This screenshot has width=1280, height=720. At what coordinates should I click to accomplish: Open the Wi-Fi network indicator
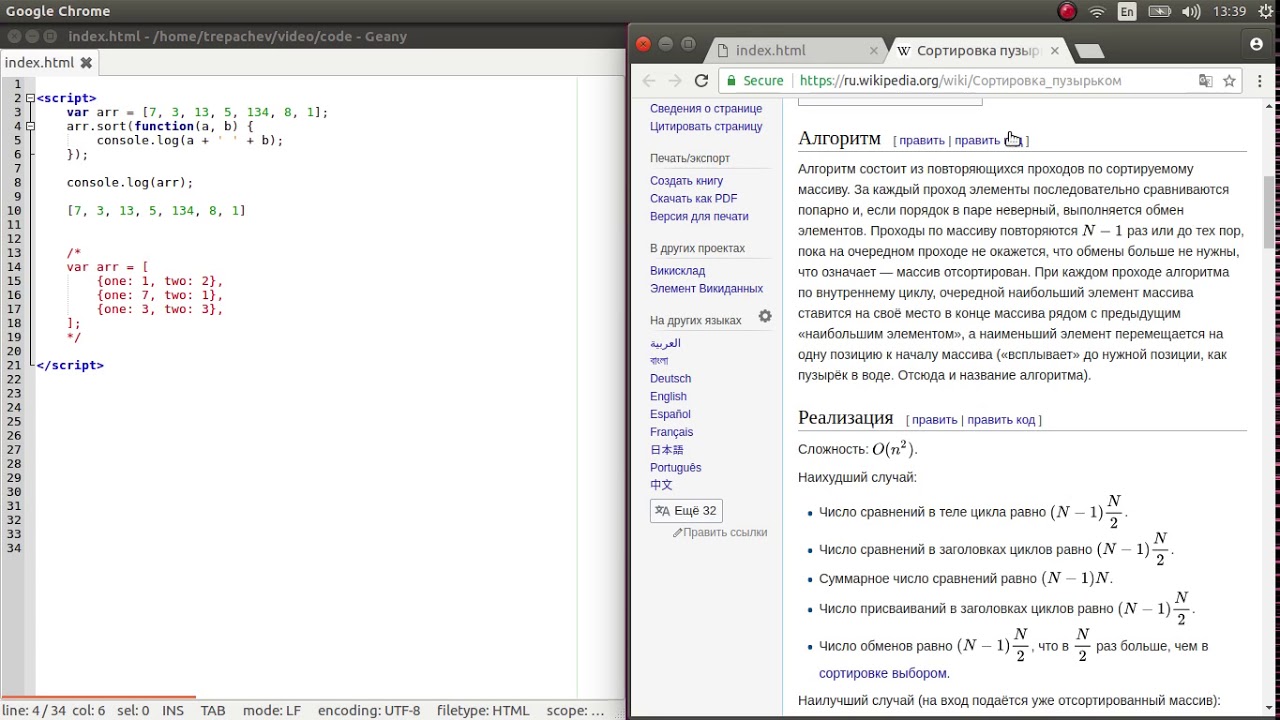1097,12
